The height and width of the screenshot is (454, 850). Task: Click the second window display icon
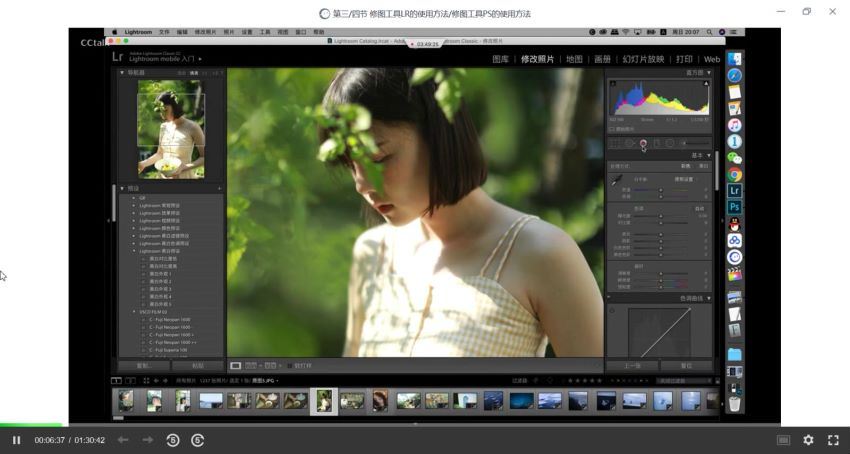[x=130, y=381]
